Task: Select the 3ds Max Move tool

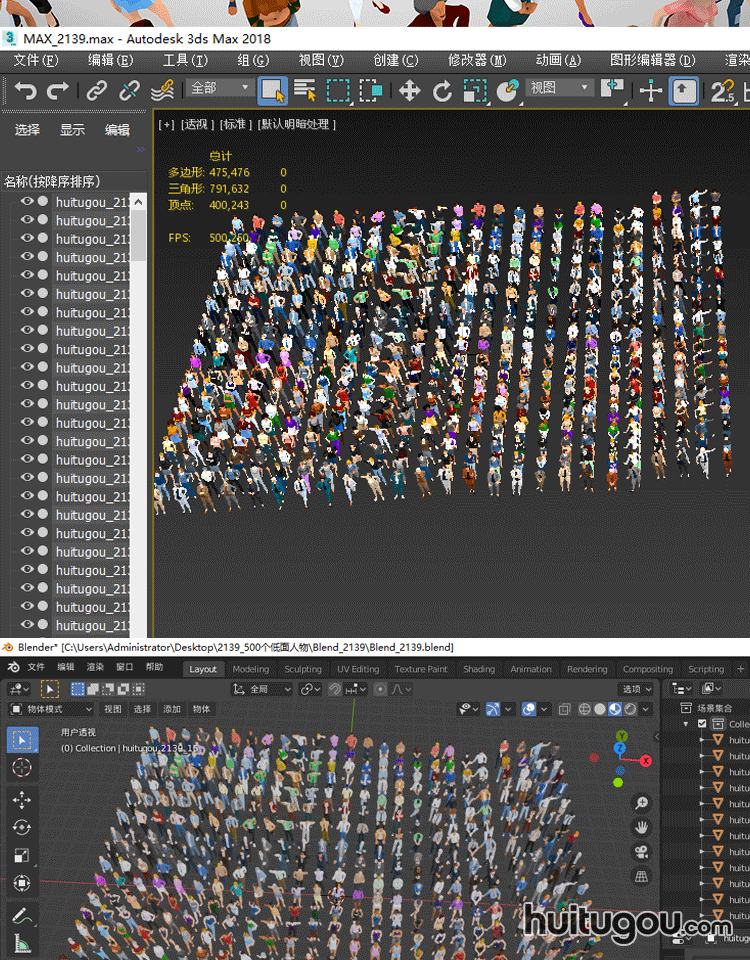Action: pyautogui.click(x=409, y=91)
